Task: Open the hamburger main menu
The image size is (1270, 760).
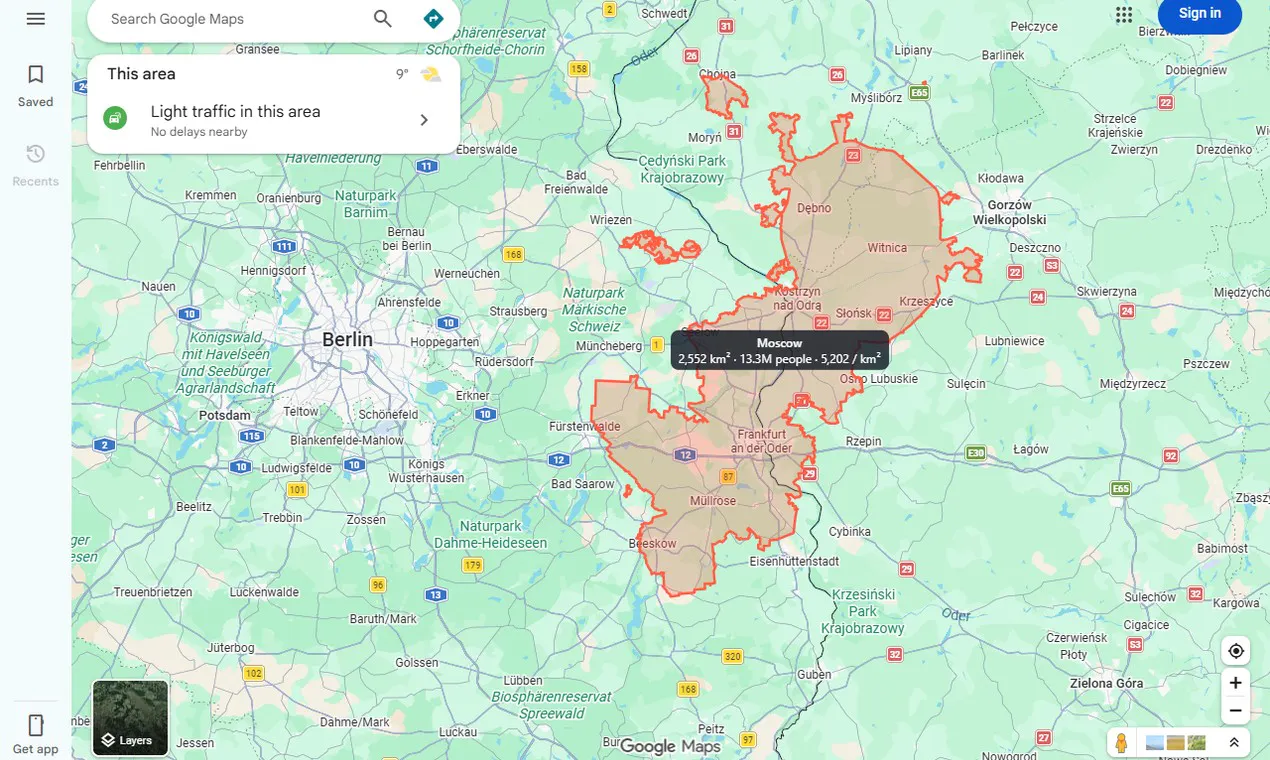Action: click(x=36, y=19)
